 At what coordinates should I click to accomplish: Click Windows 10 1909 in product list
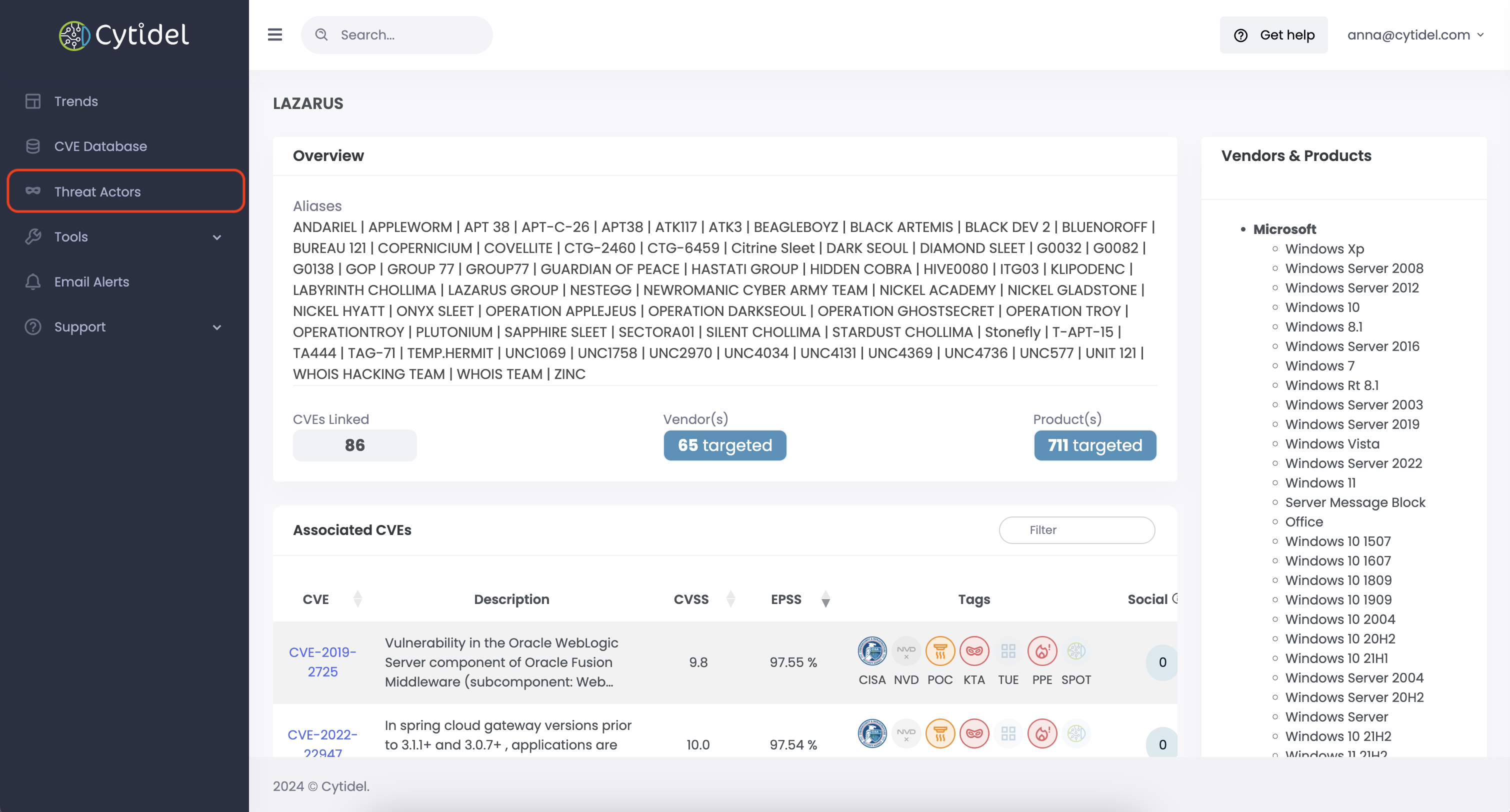point(1338,600)
